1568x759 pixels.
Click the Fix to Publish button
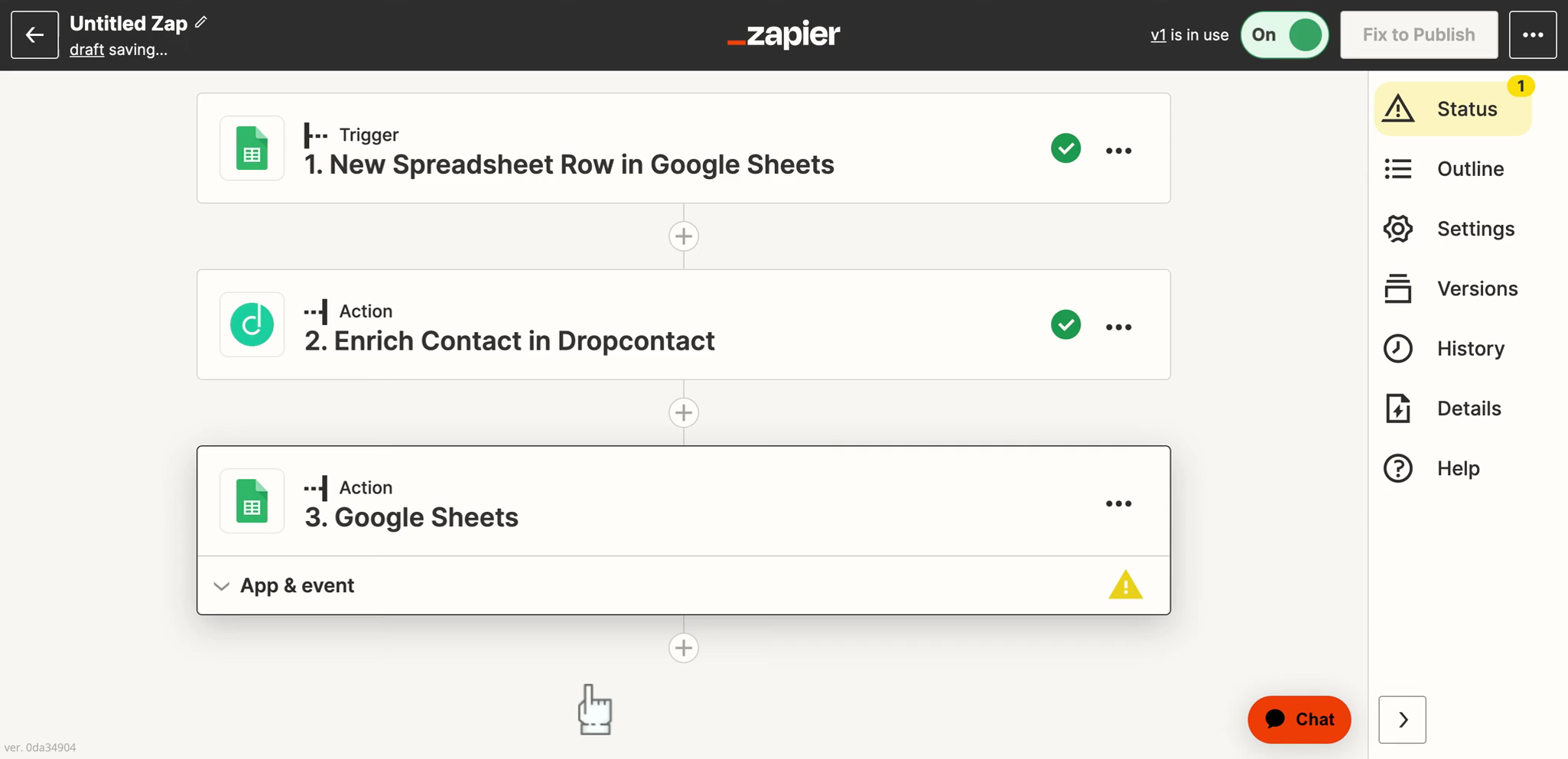coord(1419,34)
